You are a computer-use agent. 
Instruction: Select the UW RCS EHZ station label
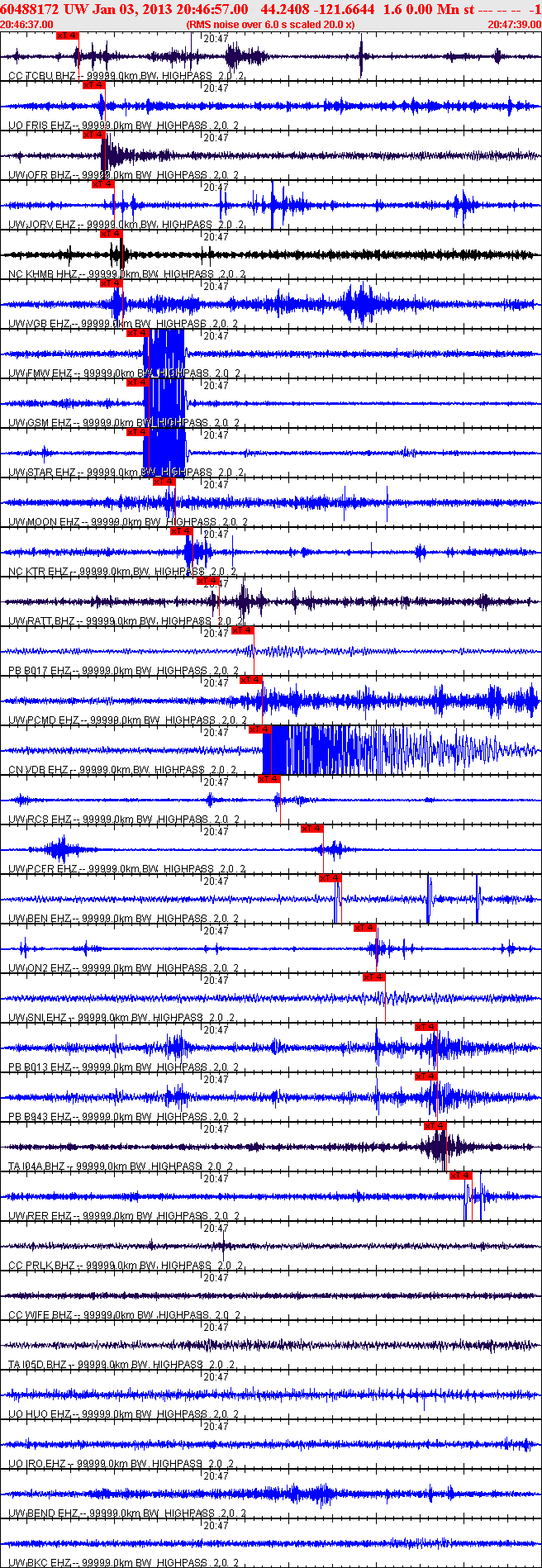[x=40, y=820]
